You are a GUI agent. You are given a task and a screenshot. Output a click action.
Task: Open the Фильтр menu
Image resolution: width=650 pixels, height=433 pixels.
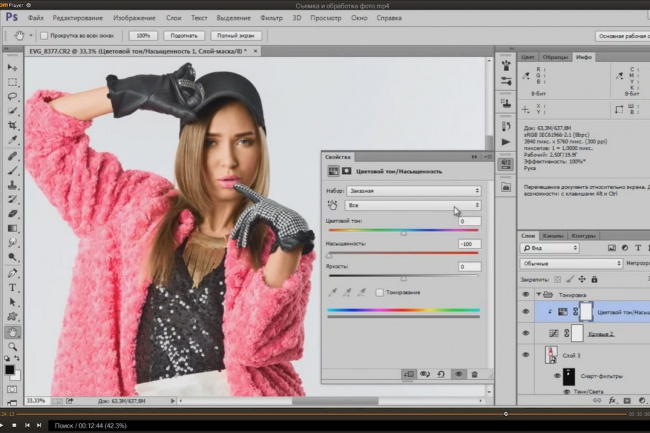[272, 18]
